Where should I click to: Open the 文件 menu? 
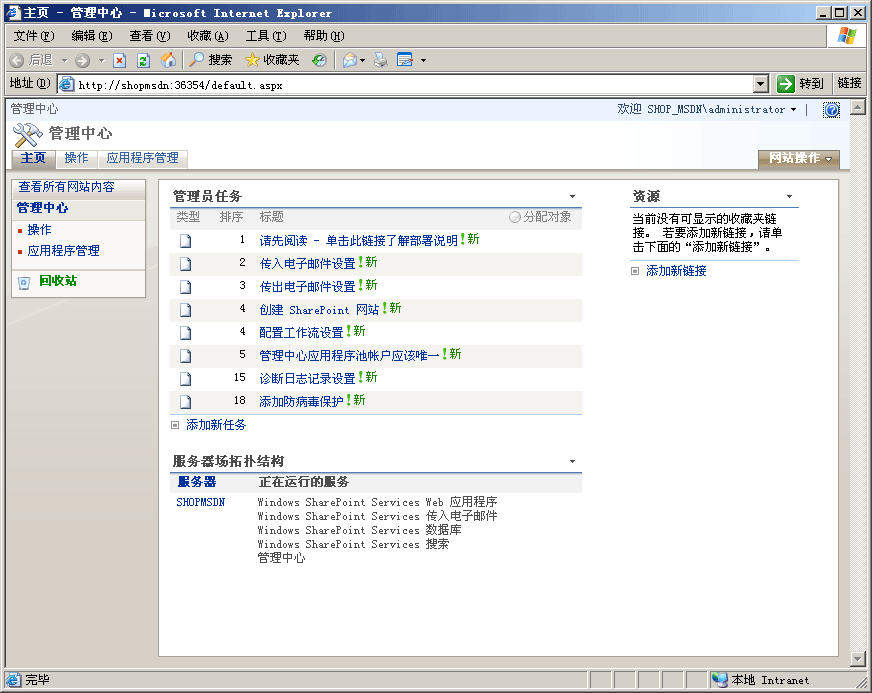click(x=34, y=36)
